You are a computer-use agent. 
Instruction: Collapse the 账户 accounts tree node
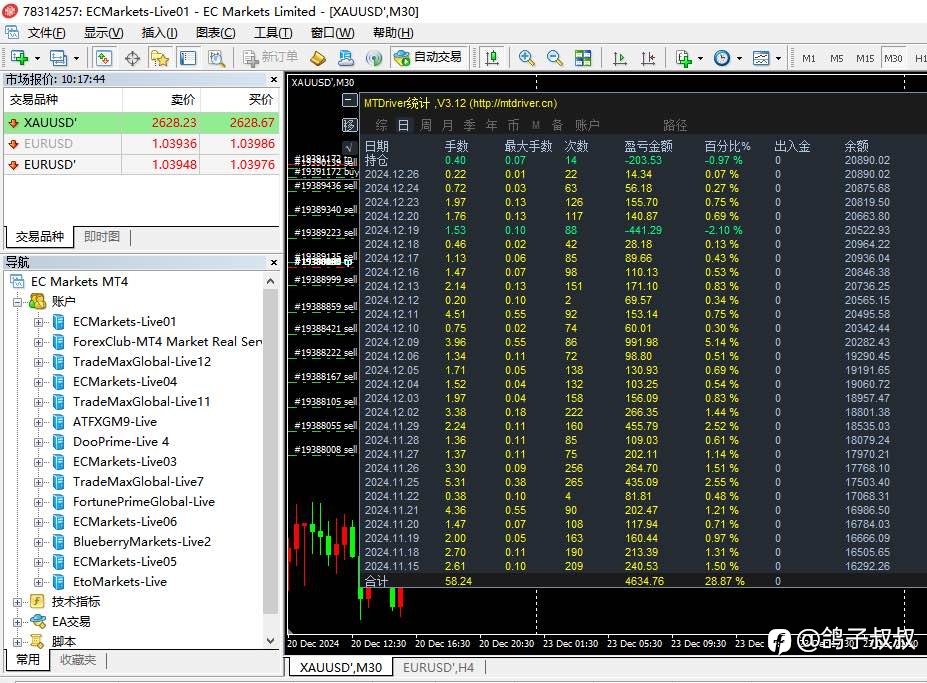(18, 302)
